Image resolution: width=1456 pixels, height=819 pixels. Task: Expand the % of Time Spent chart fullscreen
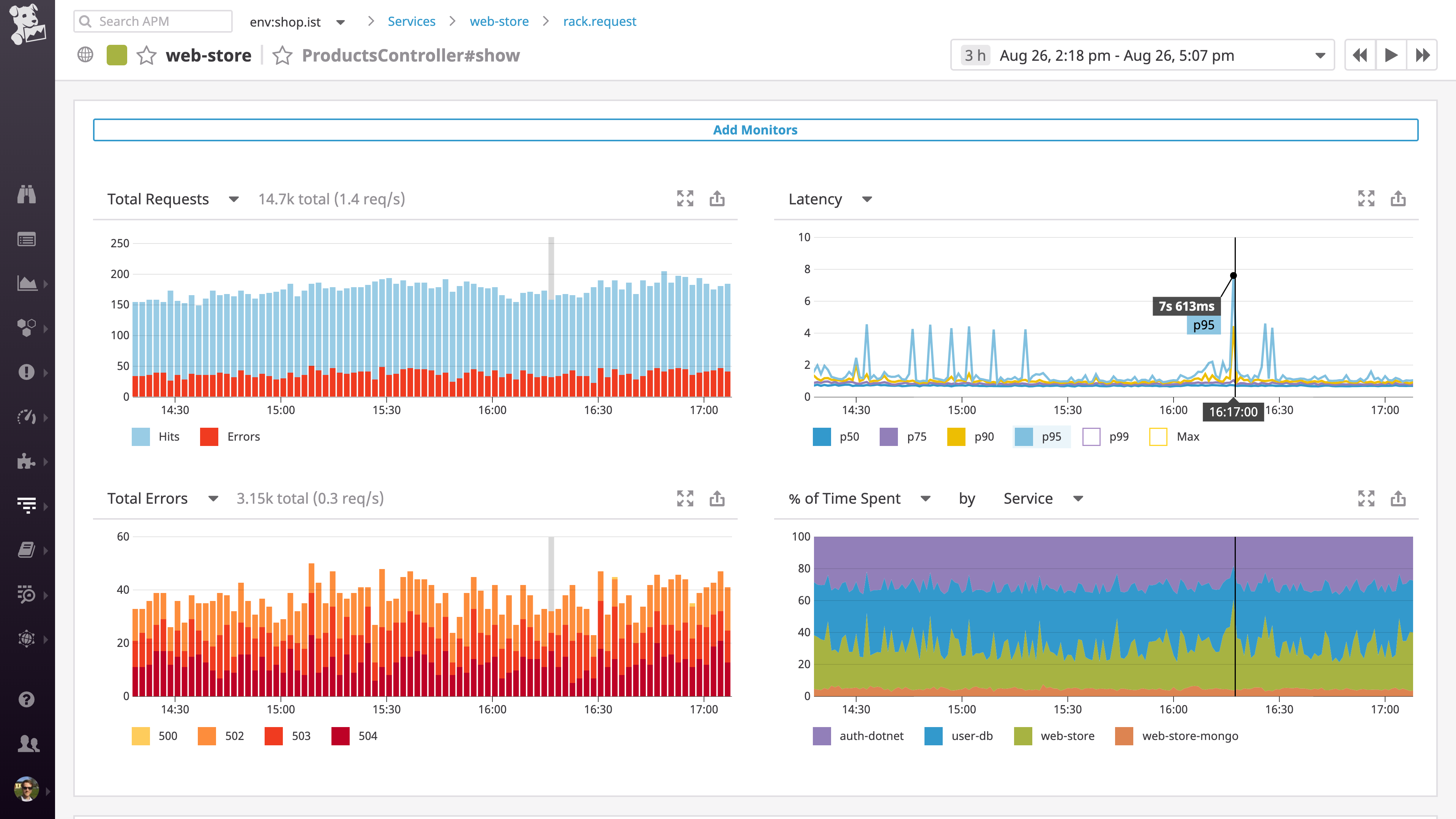pyautogui.click(x=1367, y=498)
